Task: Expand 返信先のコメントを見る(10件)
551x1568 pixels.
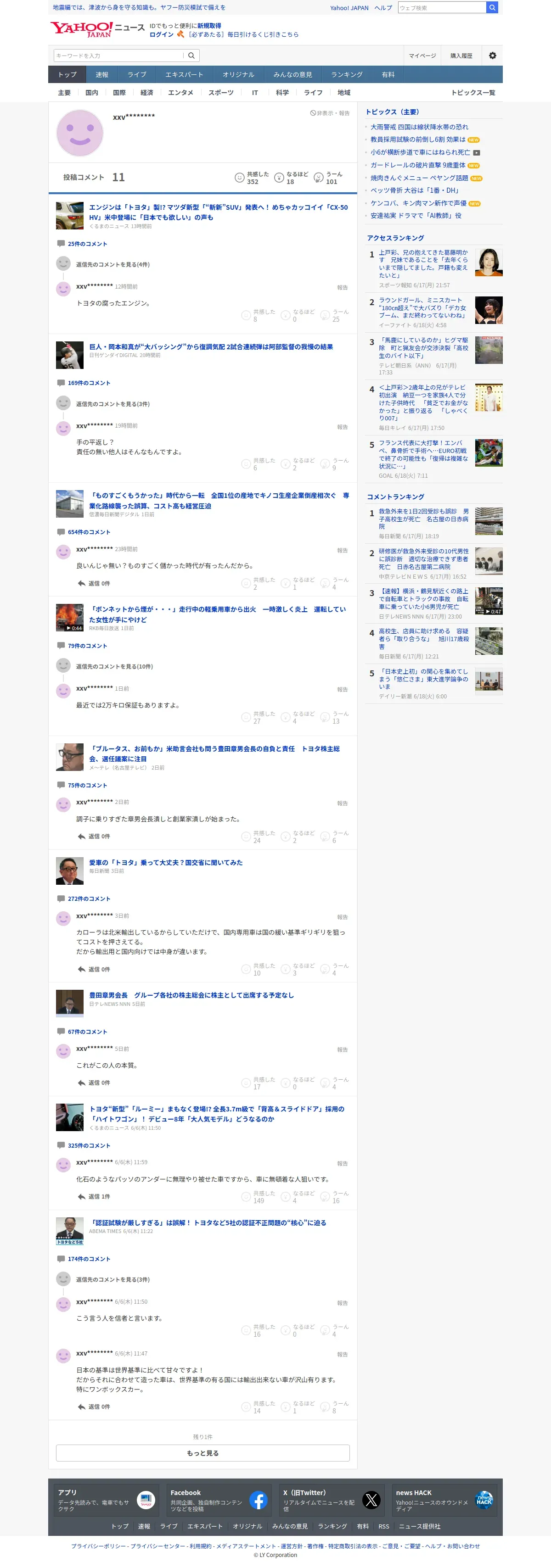Action: point(114,666)
